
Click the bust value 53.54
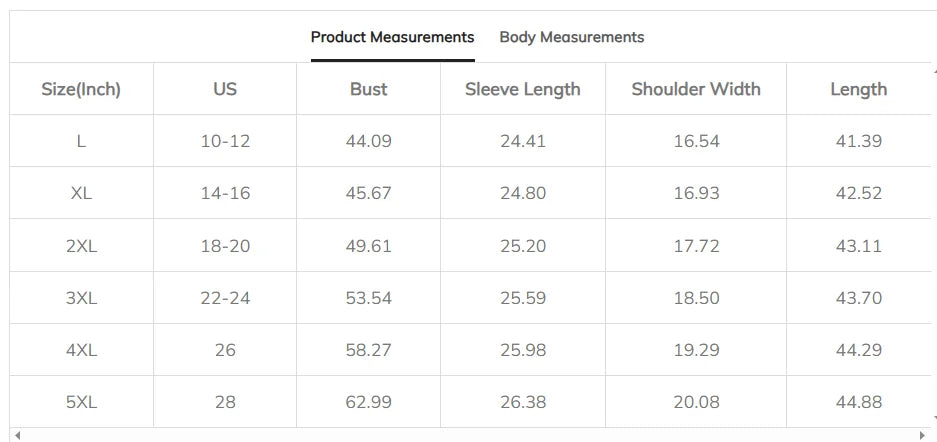click(368, 298)
